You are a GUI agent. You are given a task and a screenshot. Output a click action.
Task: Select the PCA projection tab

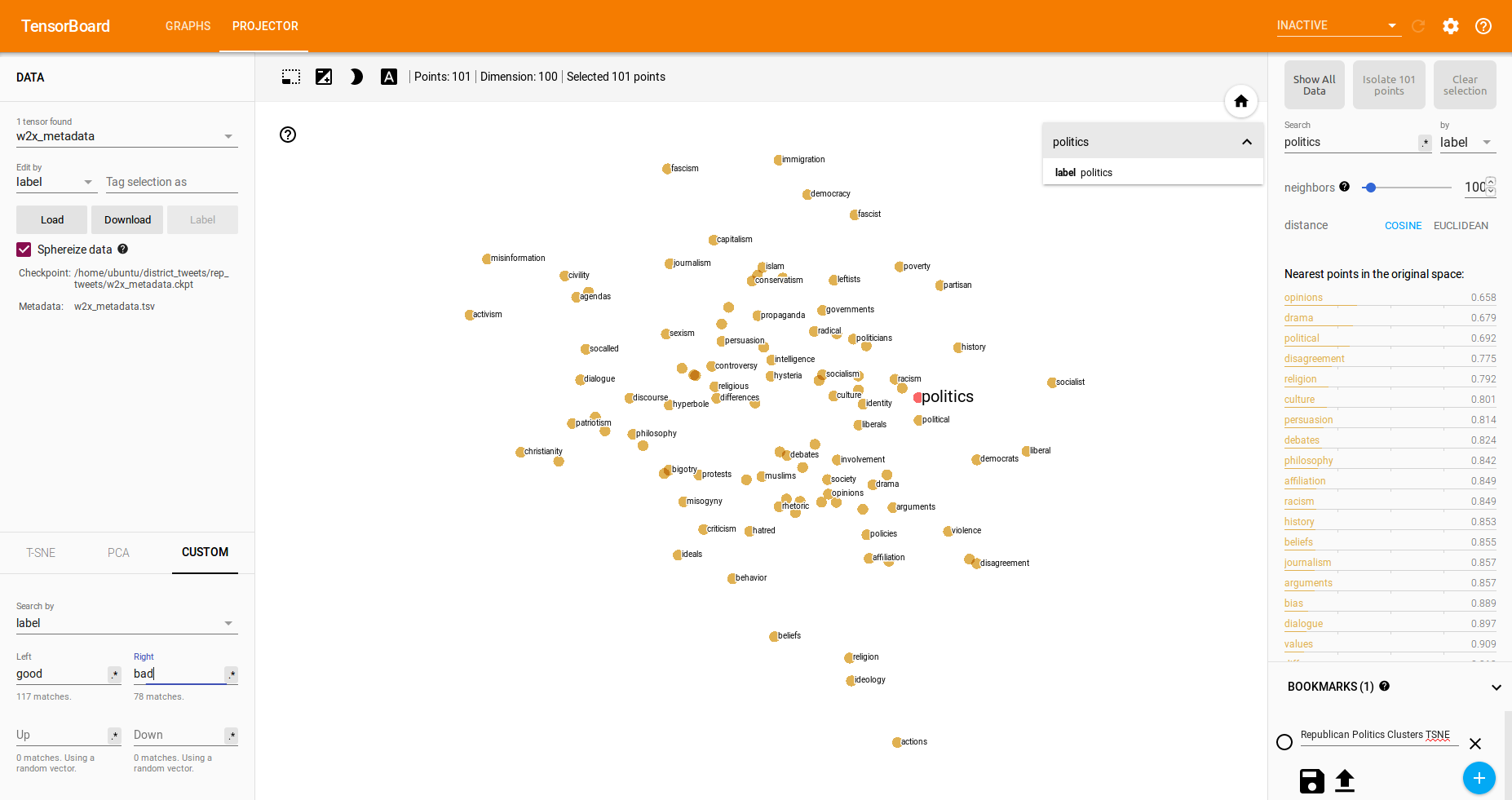(x=118, y=553)
